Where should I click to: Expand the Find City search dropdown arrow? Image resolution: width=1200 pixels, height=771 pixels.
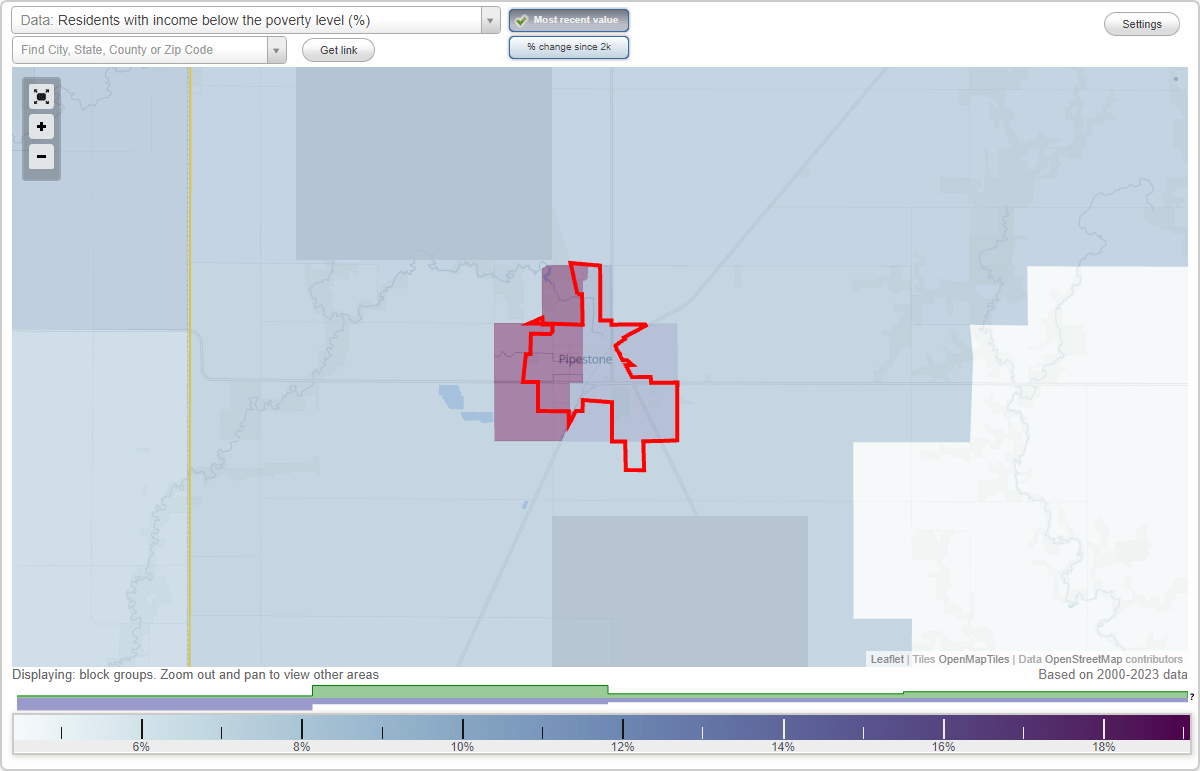click(276, 49)
